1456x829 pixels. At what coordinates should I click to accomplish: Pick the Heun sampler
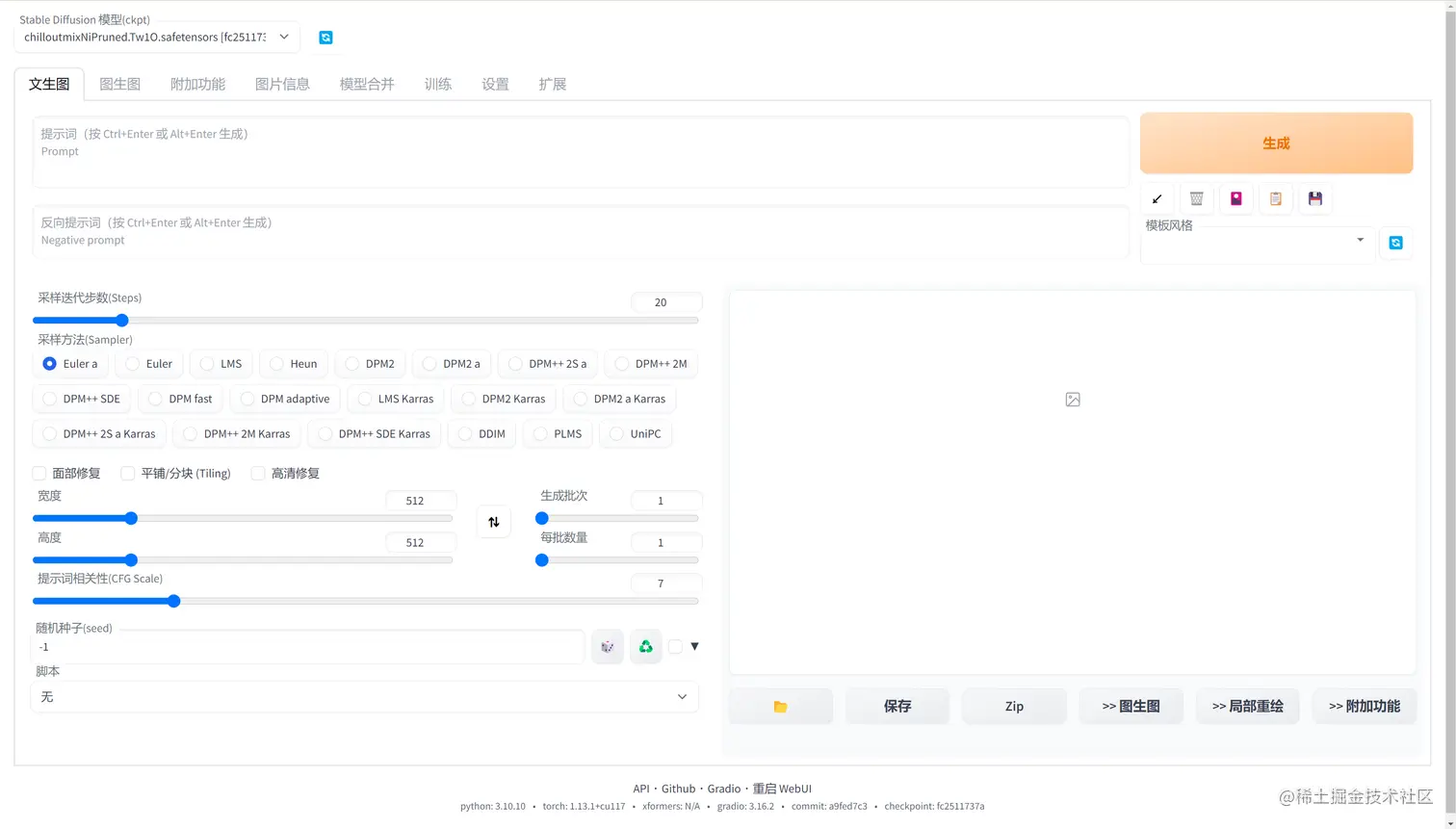(x=294, y=364)
